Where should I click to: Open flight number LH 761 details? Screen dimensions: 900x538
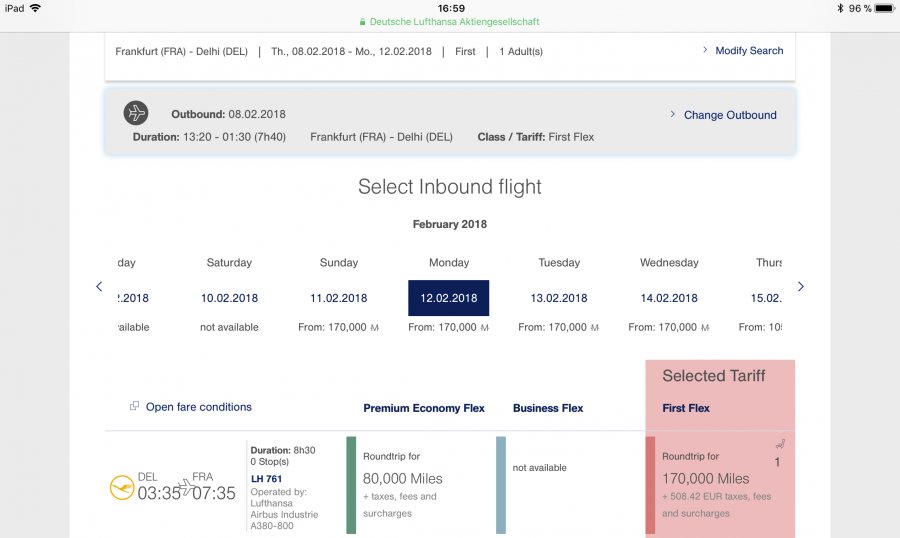pyautogui.click(x=265, y=479)
